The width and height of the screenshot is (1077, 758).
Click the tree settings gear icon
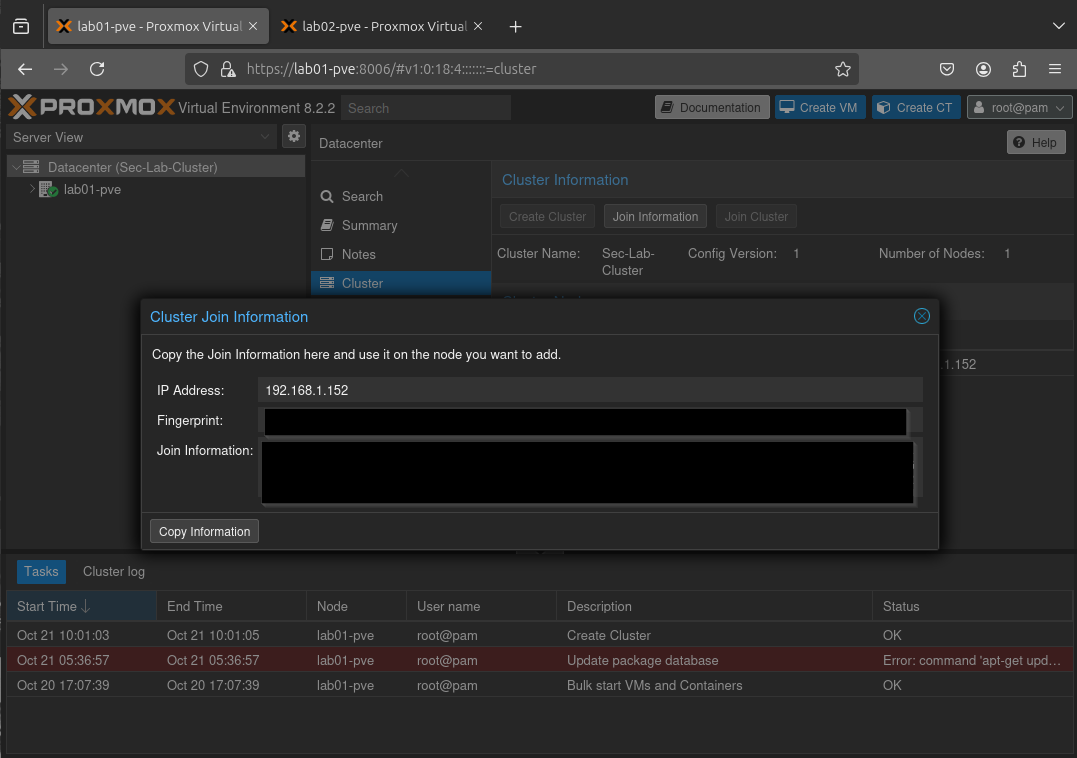pyautogui.click(x=294, y=136)
